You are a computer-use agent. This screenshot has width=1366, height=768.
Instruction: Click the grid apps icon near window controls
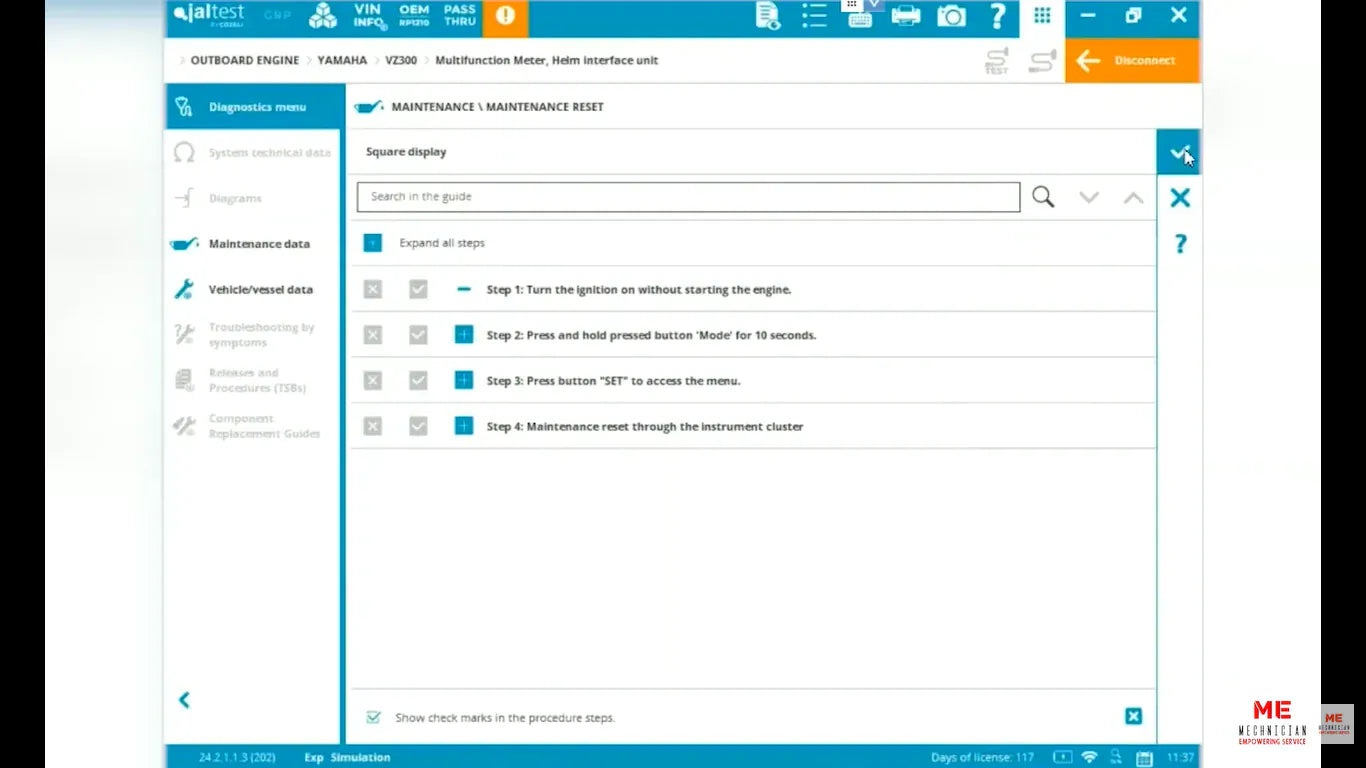(x=1040, y=14)
